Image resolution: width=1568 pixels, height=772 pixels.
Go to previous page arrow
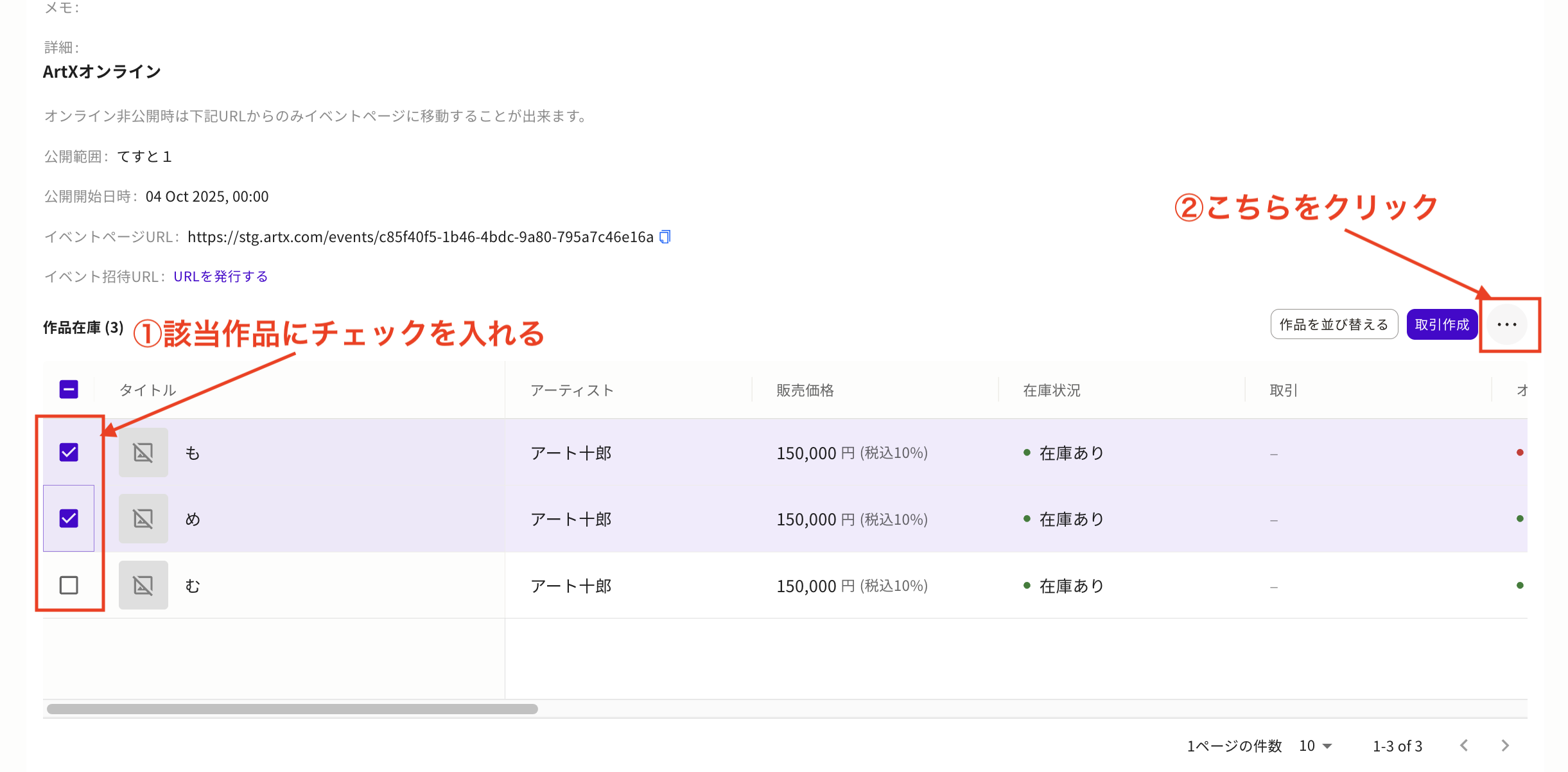click(x=1464, y=746)
